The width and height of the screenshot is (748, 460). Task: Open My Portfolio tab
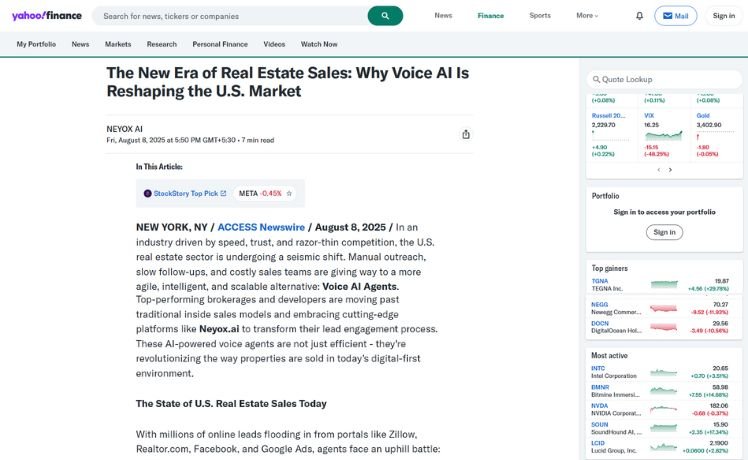(36, 44)
